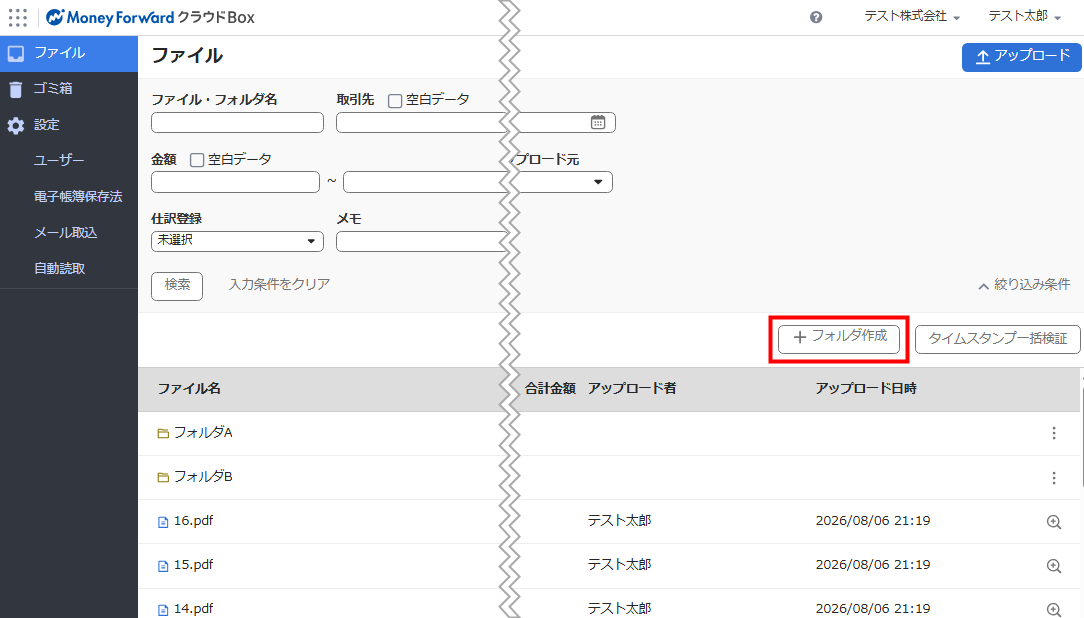Open file 15.pdf
The image size is (1084, 618).
click(194, 565)
